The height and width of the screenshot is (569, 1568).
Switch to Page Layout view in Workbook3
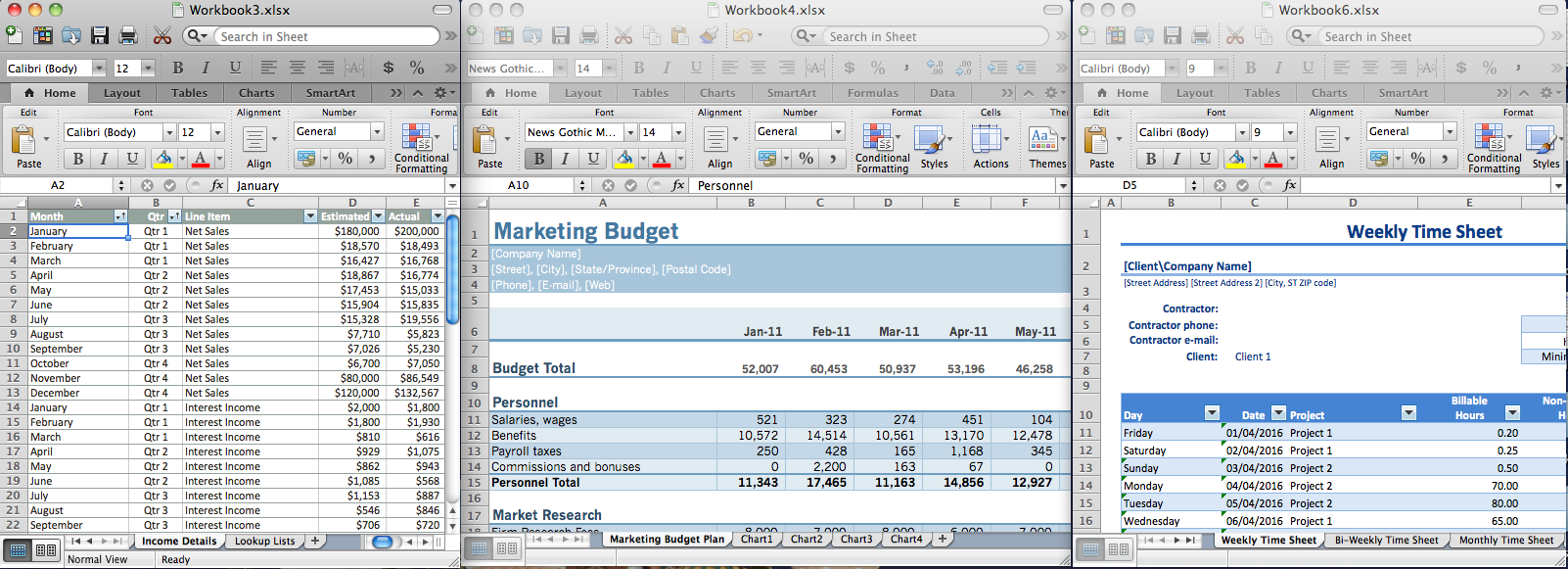point(46,550)
